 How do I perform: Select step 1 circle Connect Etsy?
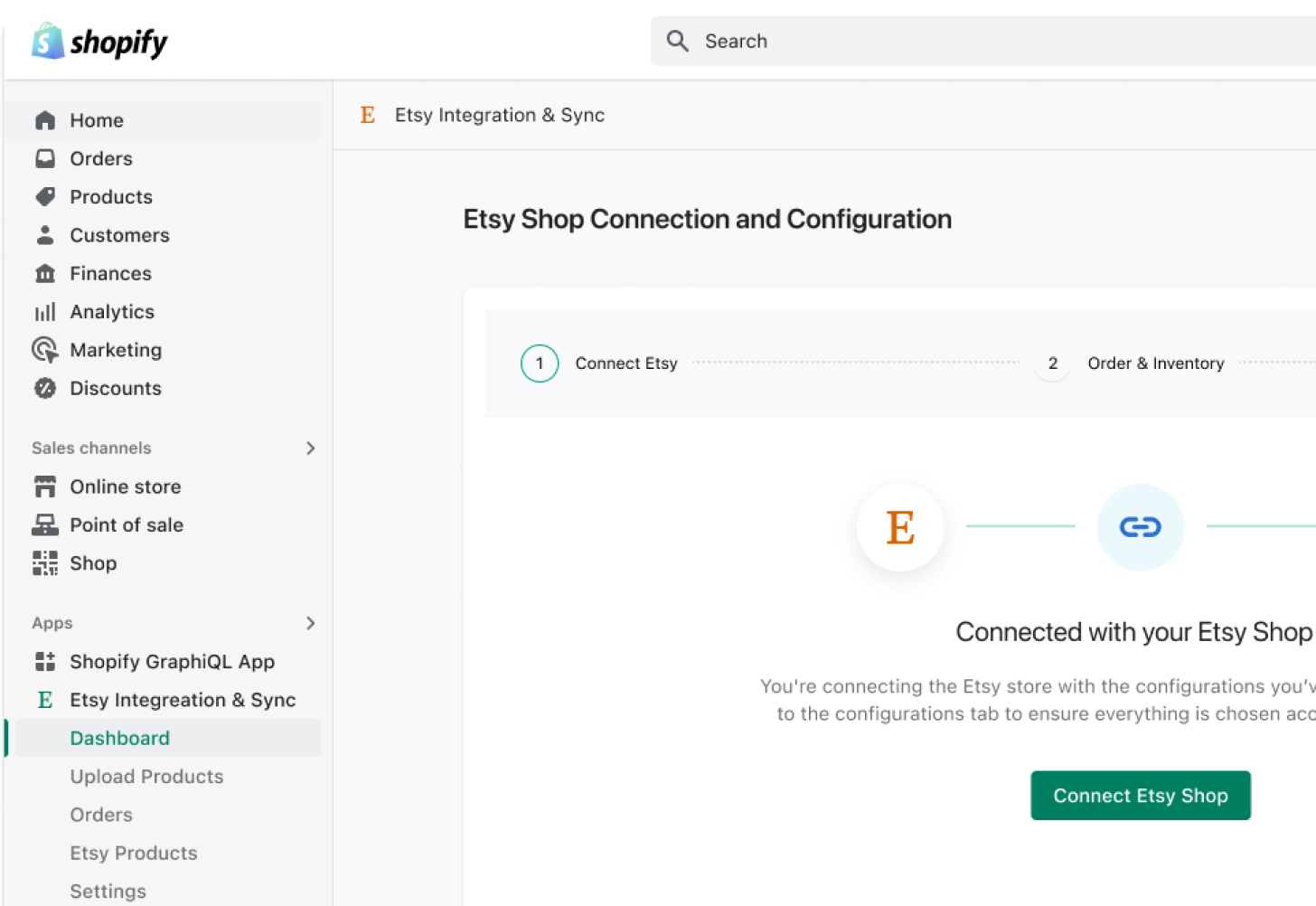(540, 363)
